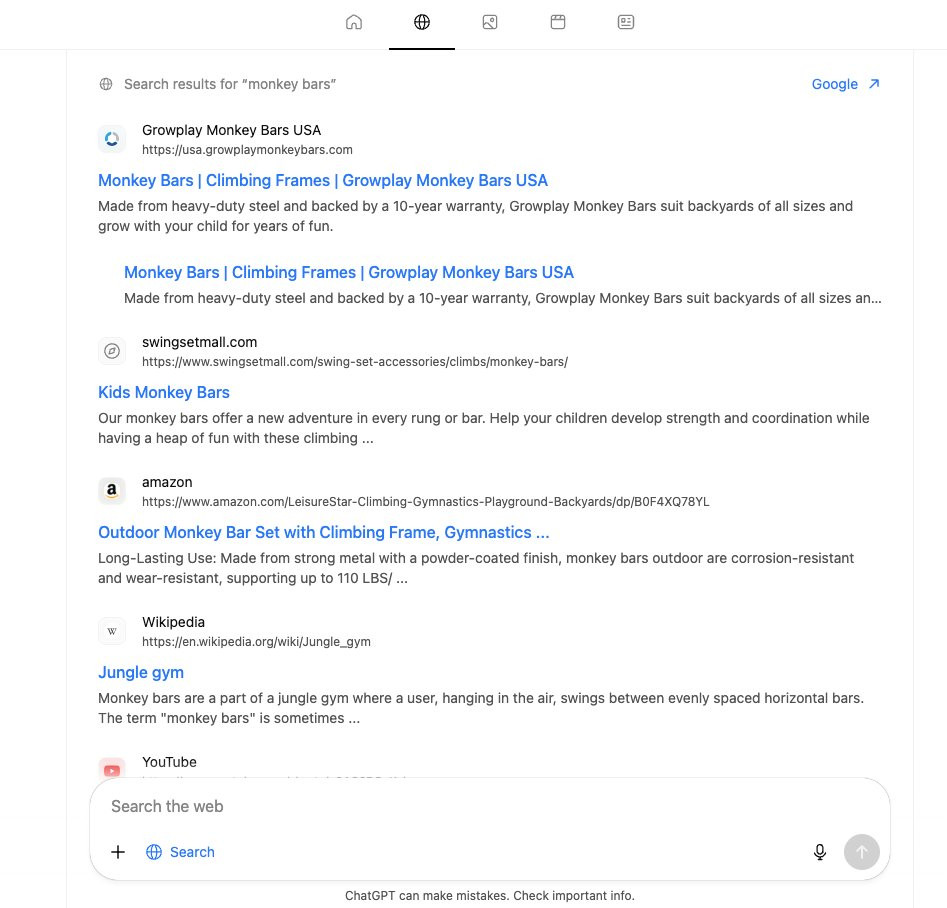The image size is (947, 908).
Task: Click the microphone dictation icon
Action: [820, 852]
